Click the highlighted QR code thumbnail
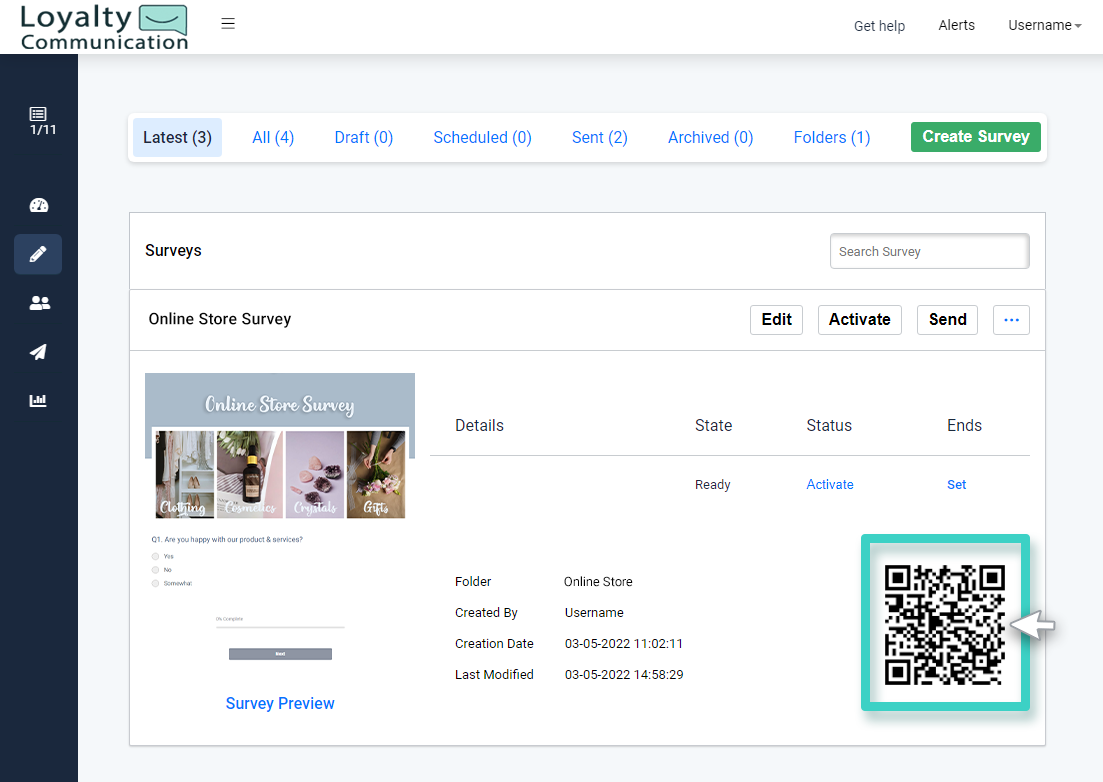 pos(944,622)
